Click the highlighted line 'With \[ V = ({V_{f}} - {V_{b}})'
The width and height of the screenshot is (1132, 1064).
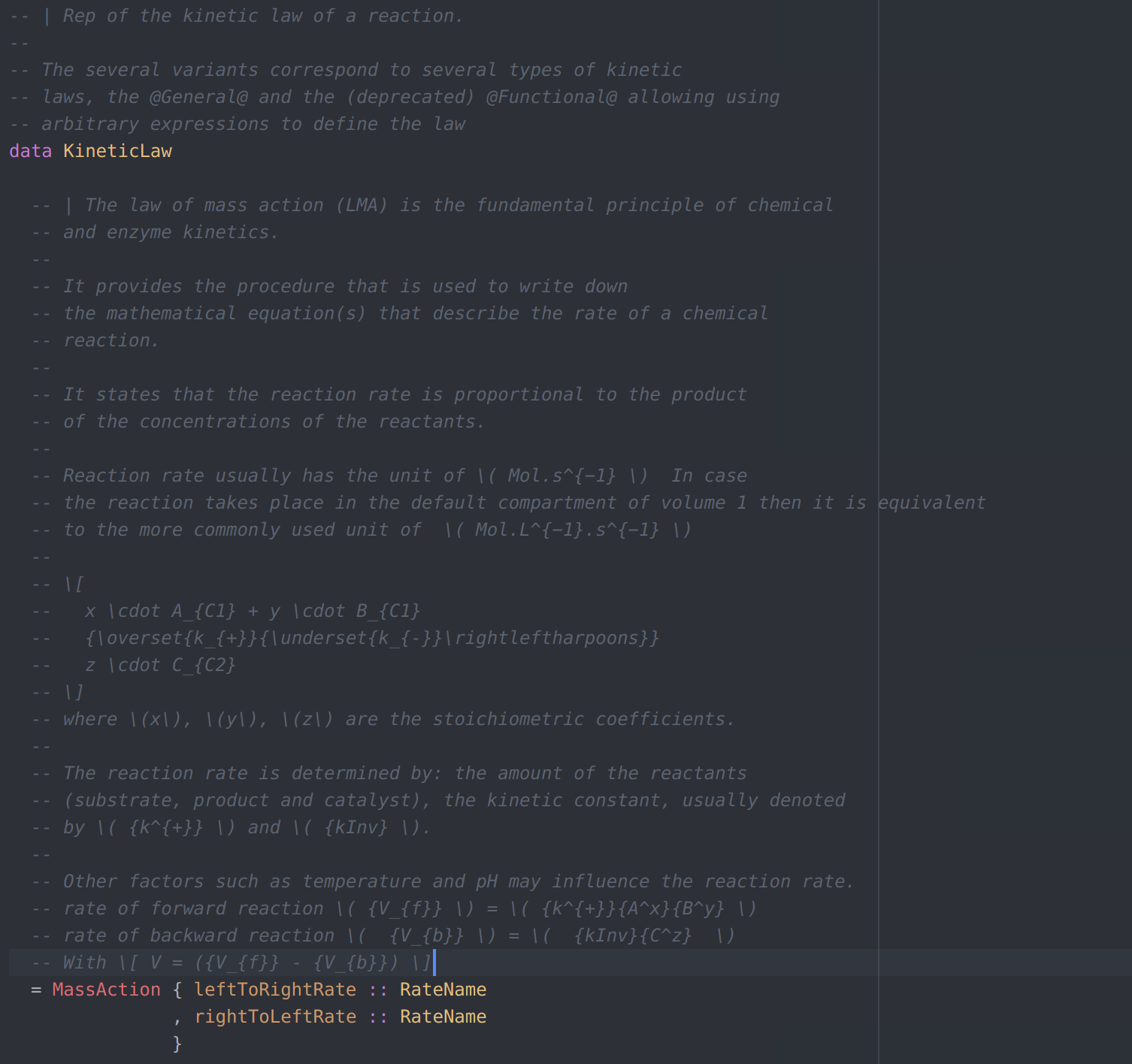[x=247, y=963]
